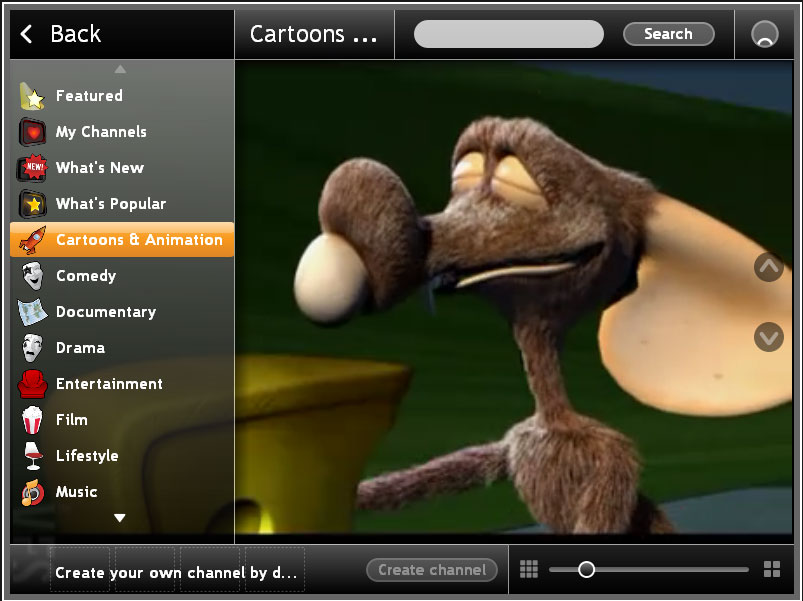This screenshot has width=803, height=601.
Task: Click the Entertainment red armchair icon
Action: pos(32,384)
